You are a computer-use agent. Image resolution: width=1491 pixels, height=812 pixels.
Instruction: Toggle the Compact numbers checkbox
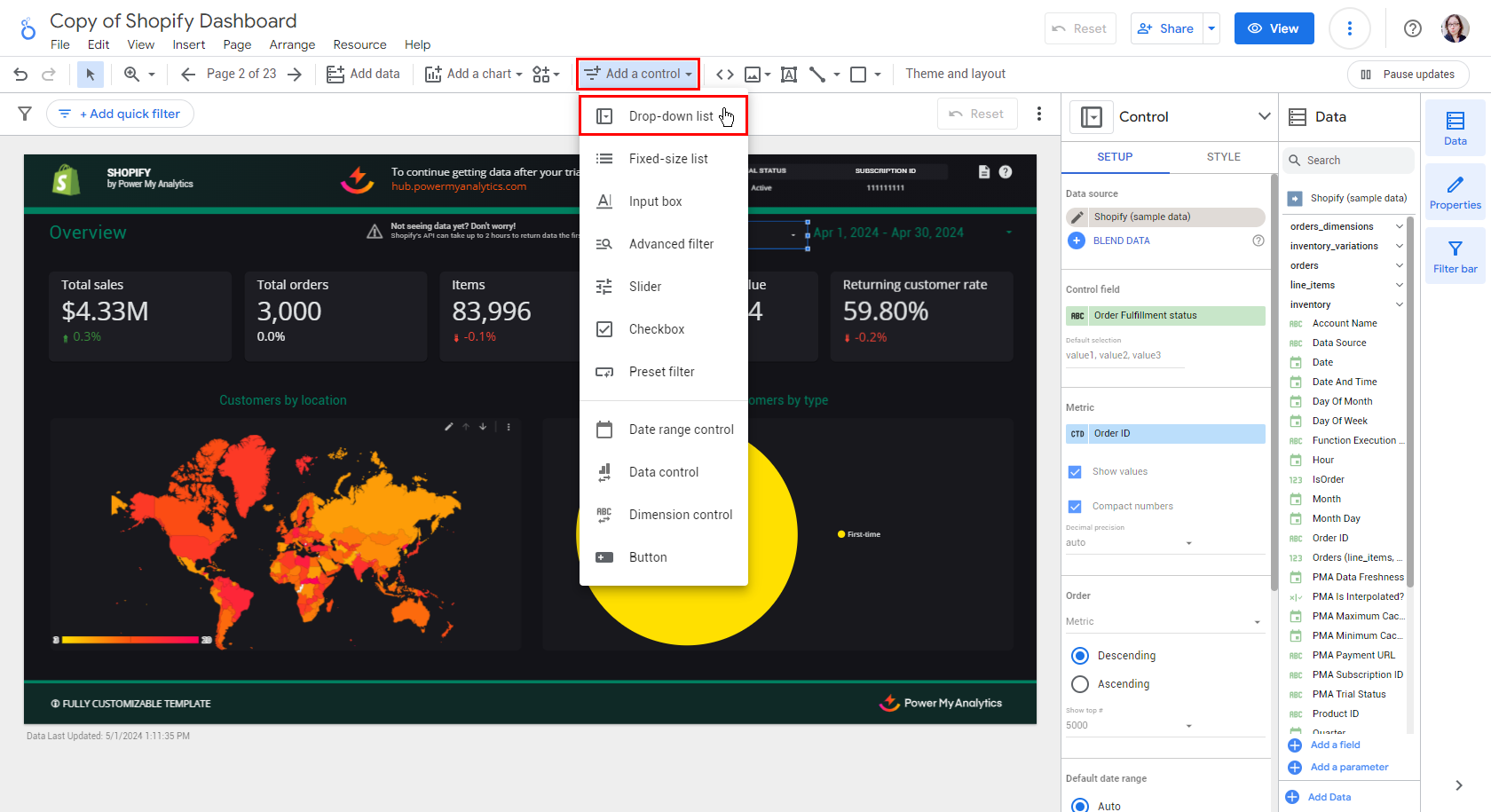[1075, 507]
